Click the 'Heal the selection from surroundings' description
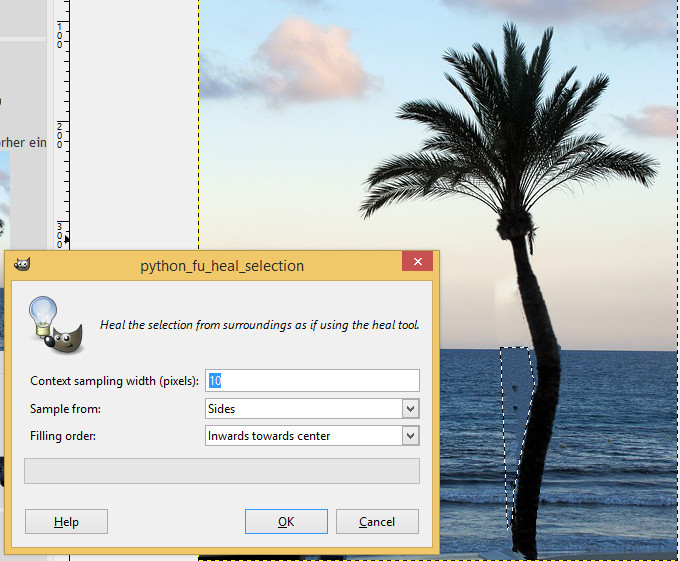 [259, 325]
